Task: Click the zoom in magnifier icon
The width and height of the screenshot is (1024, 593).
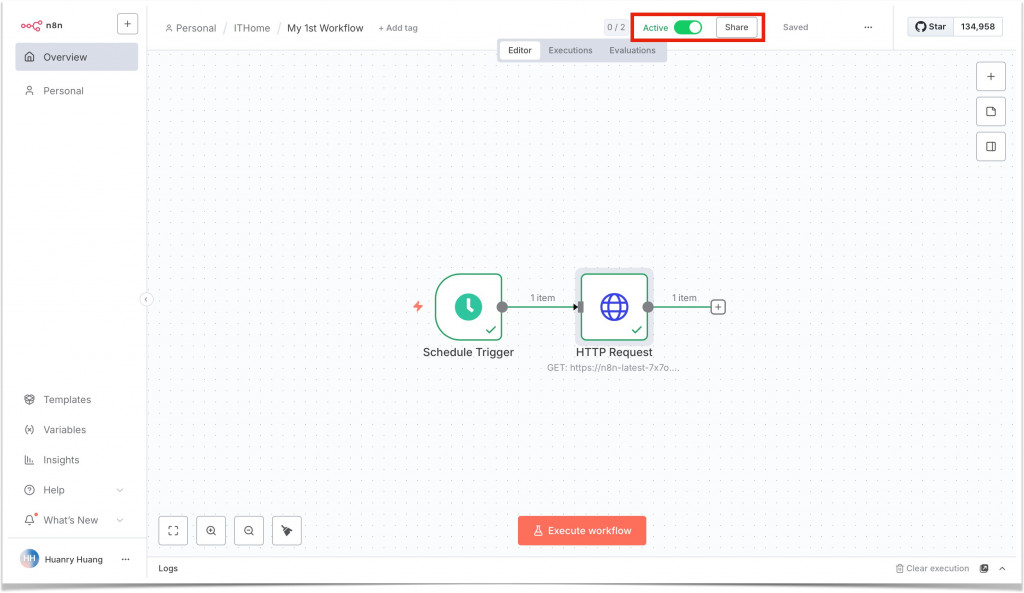Action: tap(211, 530)
